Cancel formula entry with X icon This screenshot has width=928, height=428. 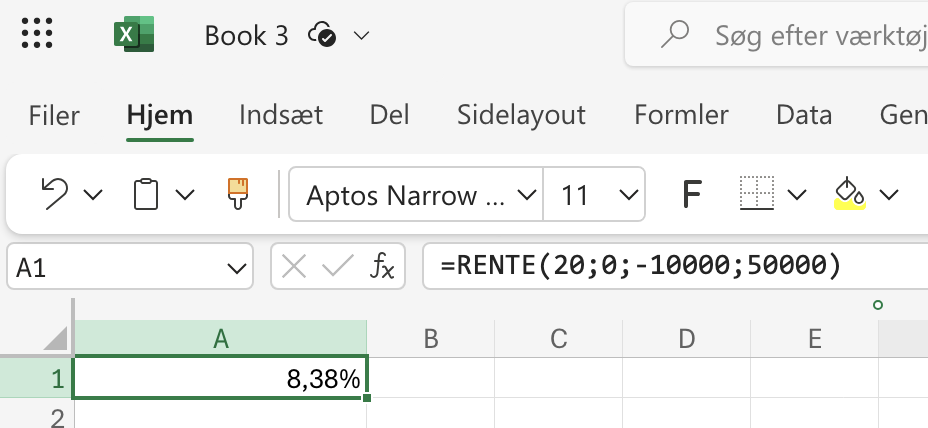pyautogui.click(x=294, y=267)
